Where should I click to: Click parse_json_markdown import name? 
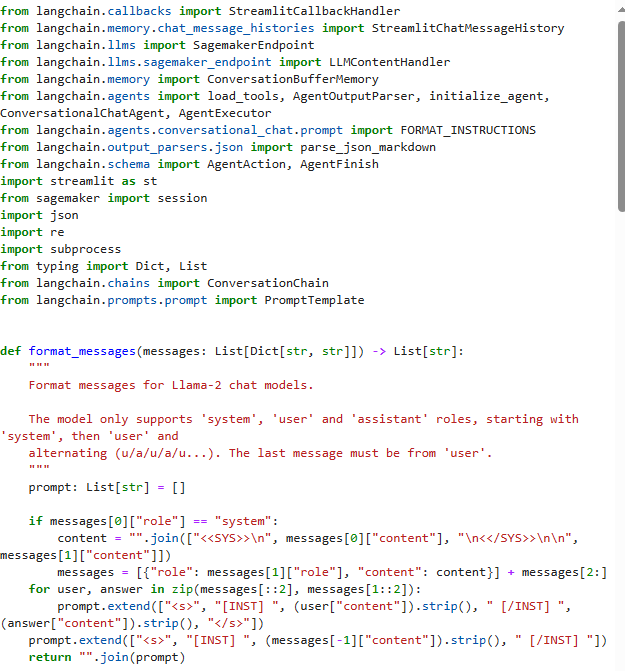point(368,148)
